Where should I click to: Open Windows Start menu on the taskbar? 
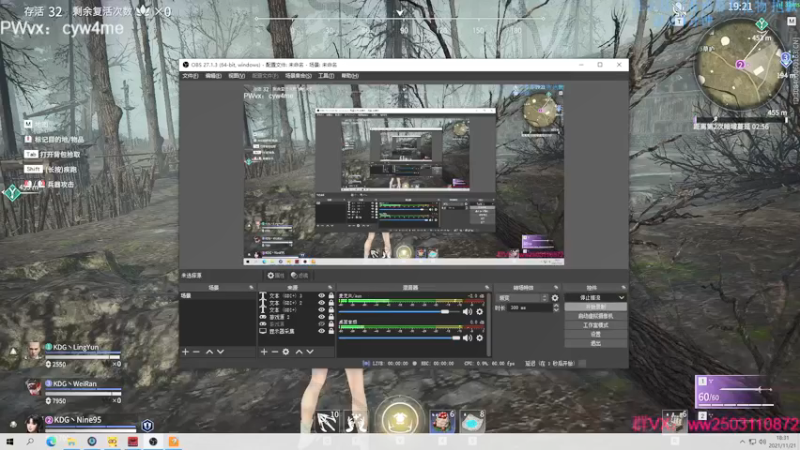point(10,442)
